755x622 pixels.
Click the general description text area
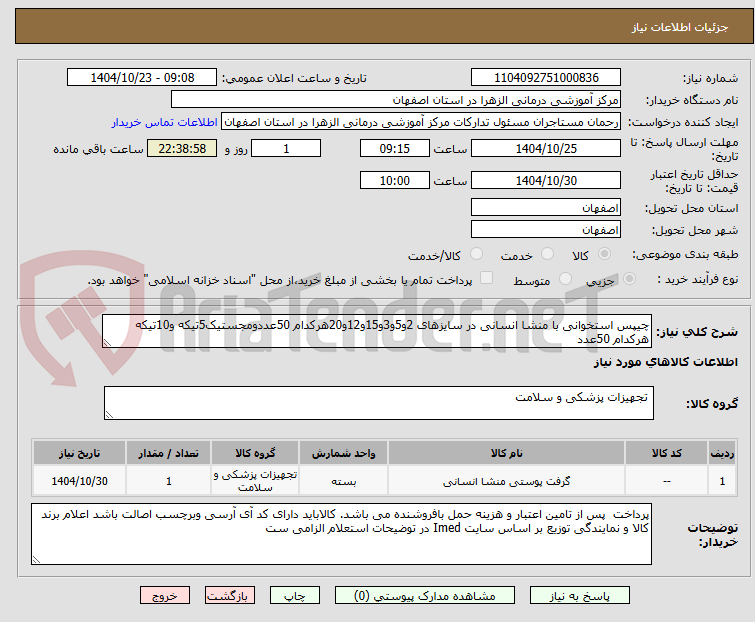(377, 331)
